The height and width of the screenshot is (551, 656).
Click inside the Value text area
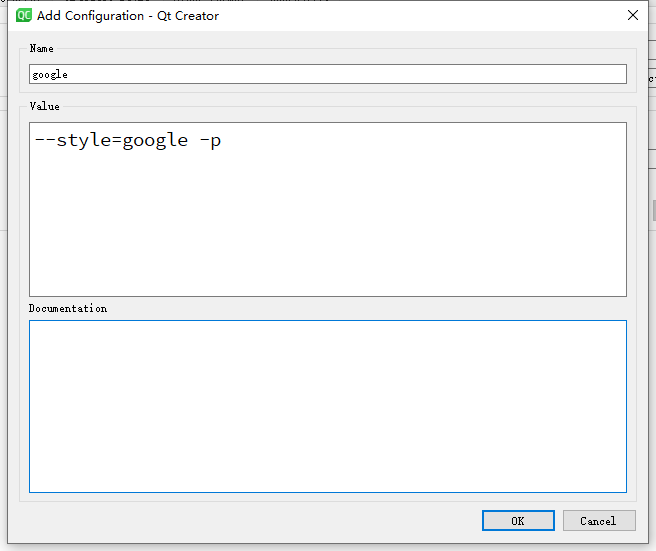pos(328,209)
